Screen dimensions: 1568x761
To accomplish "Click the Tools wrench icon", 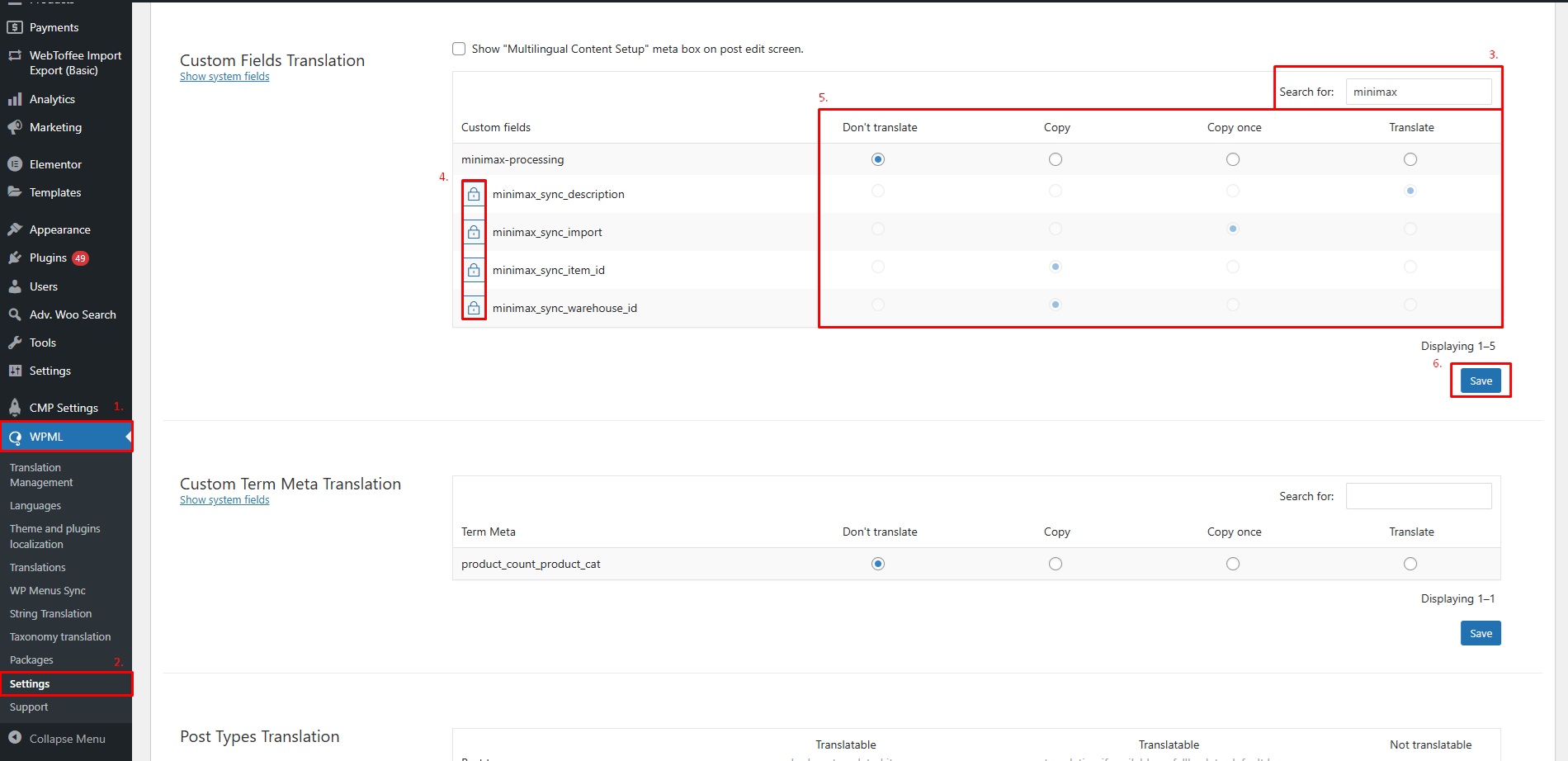I will click(15, 343).
